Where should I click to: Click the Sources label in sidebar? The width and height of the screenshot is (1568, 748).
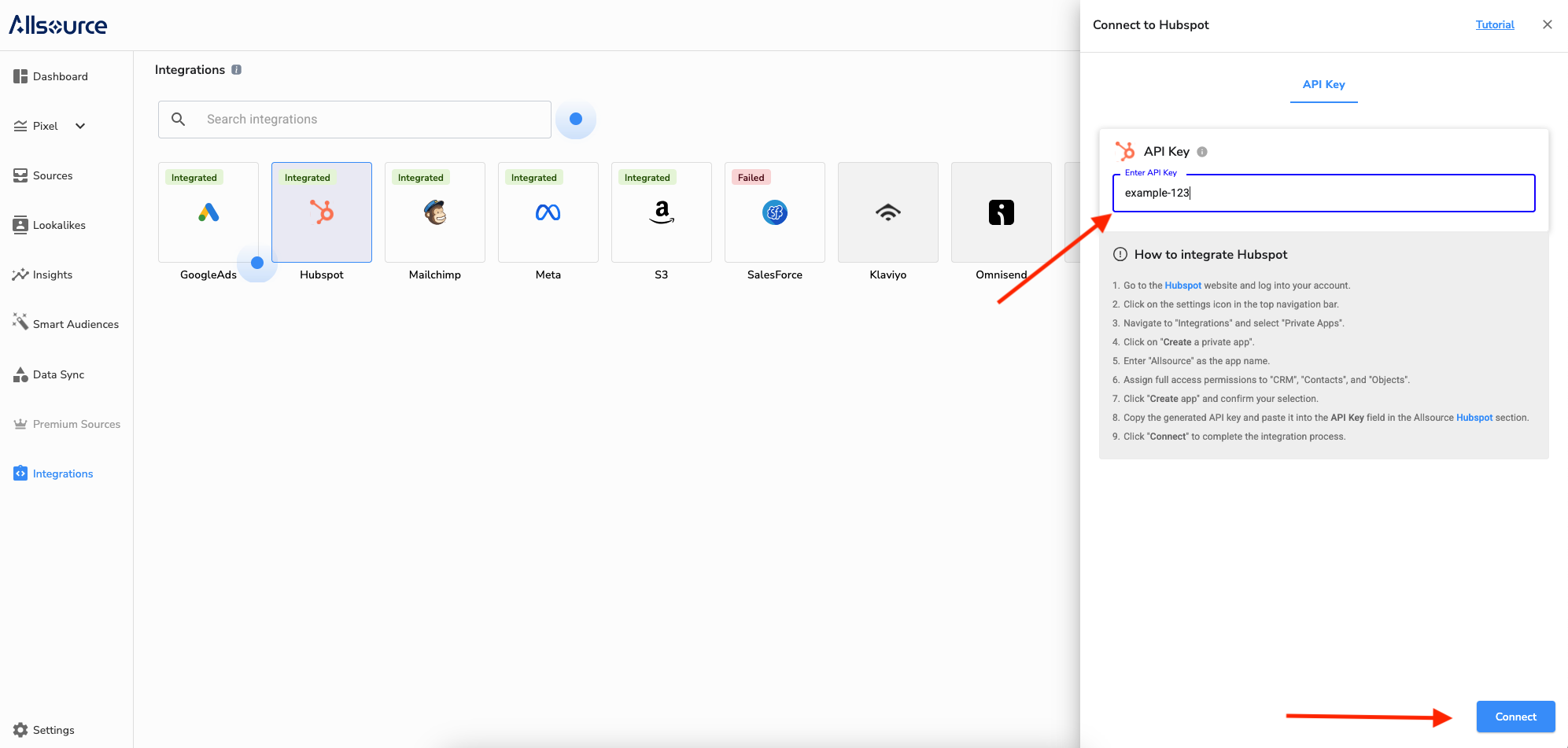53,175
